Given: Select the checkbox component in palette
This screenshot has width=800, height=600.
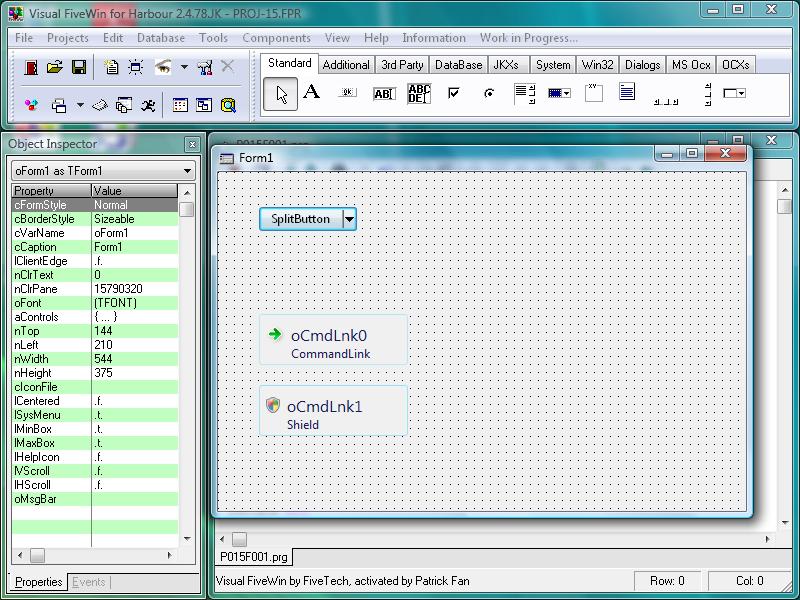Looking at the screenshot, I should (x=453, y=93).
